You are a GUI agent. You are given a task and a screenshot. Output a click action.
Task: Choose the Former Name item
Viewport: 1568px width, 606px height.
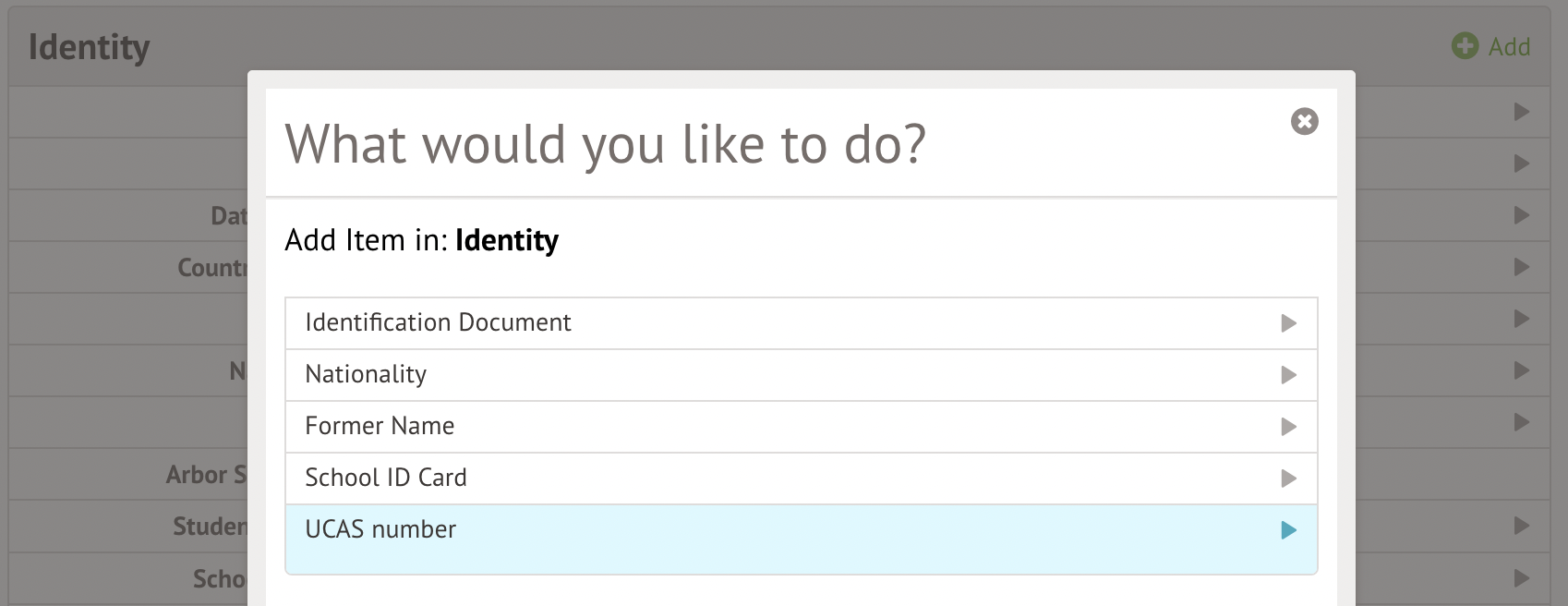tap(380, 426)
